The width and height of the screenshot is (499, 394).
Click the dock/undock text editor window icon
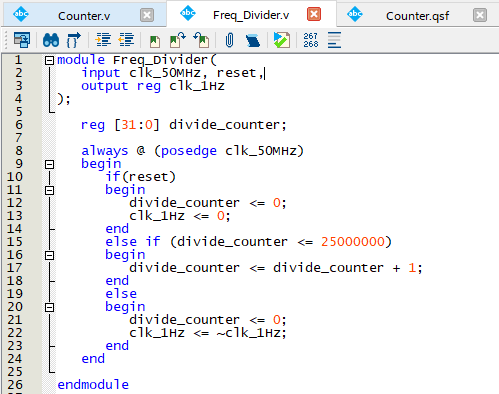point(22,40)
